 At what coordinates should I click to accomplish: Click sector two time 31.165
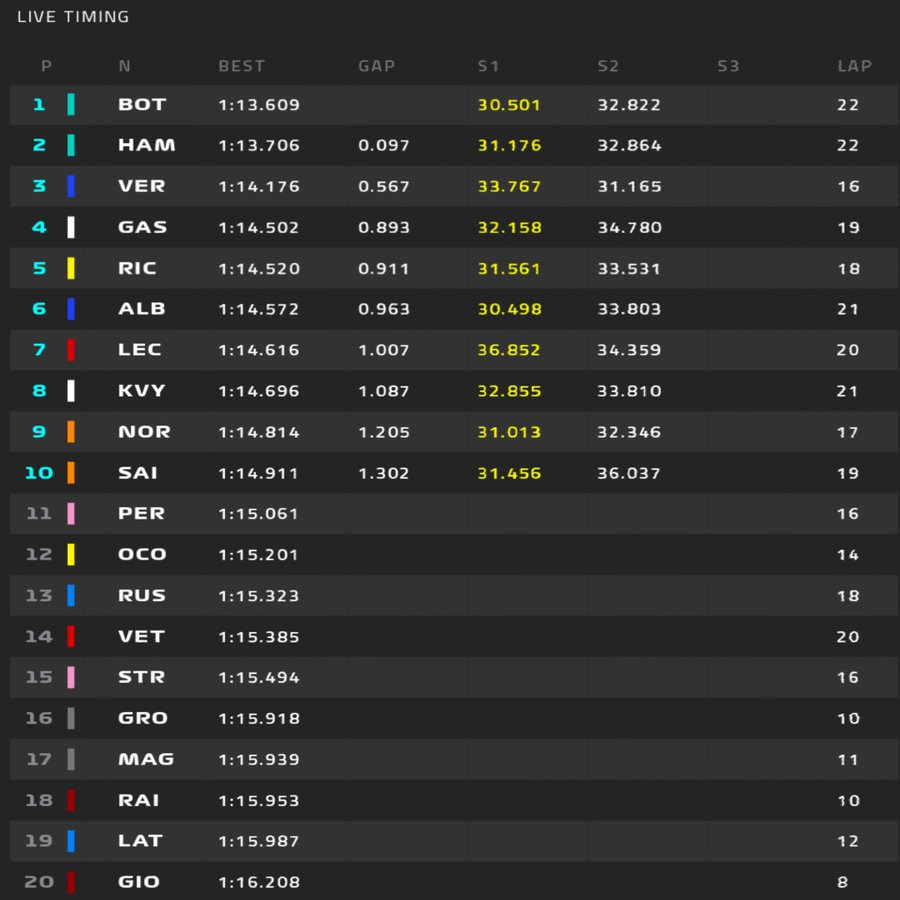[629, 187]
